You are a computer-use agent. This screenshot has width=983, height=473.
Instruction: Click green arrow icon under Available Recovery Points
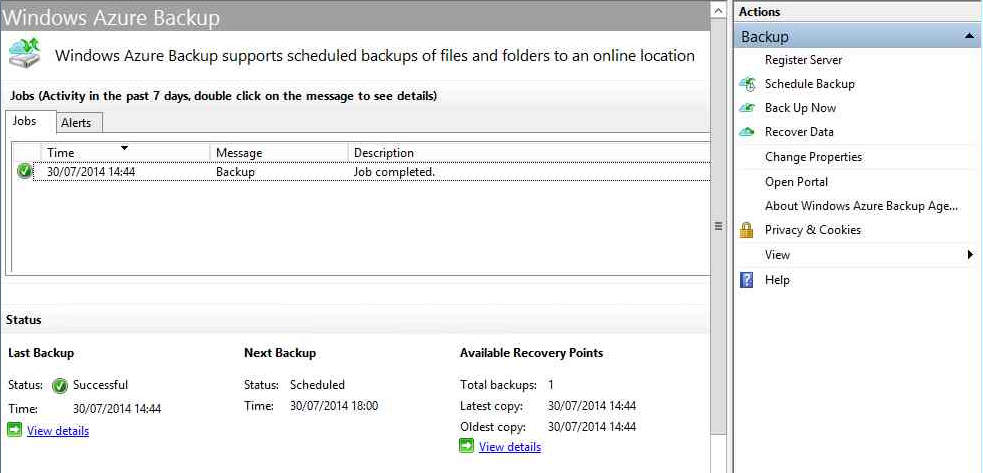pyautogui.click(x=466, y=446)
